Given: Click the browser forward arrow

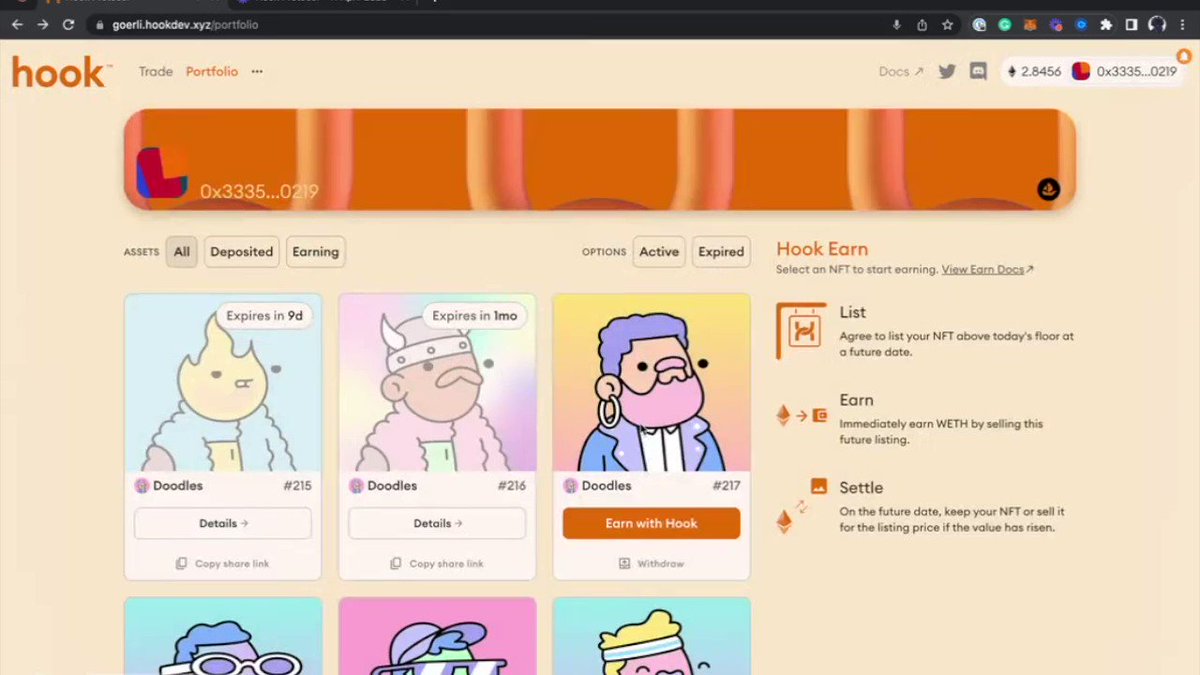Looking at the screenshot, I should (x=43, y=24).
